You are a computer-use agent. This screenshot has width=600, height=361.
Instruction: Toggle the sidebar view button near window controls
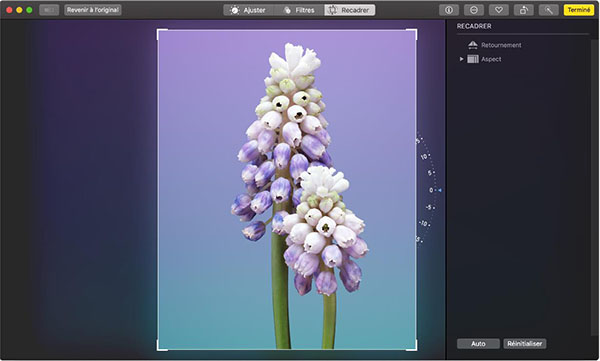(49, 10)
